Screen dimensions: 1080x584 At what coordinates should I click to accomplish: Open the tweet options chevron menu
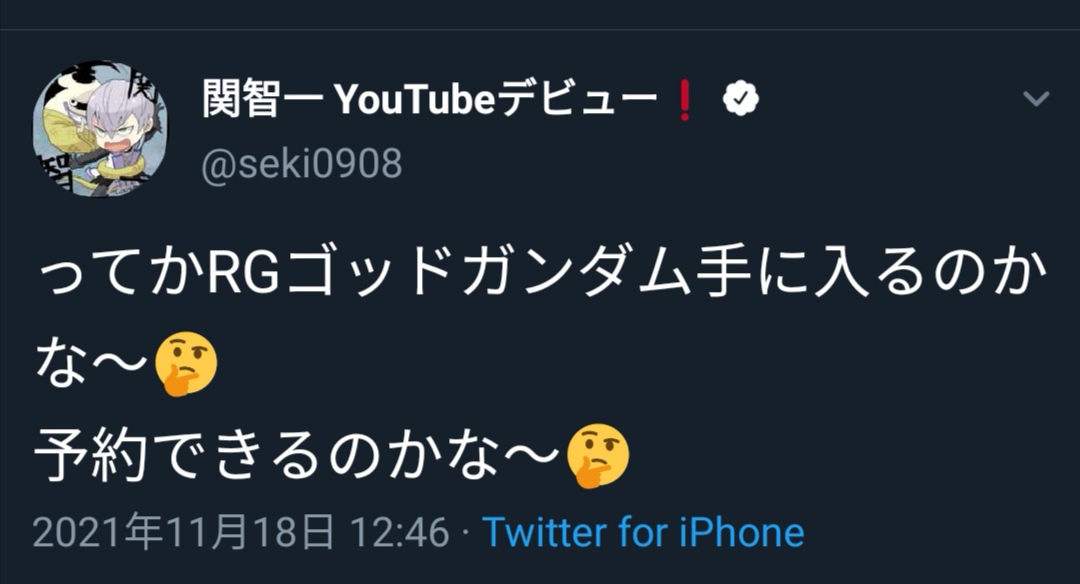coord(1036,99)
